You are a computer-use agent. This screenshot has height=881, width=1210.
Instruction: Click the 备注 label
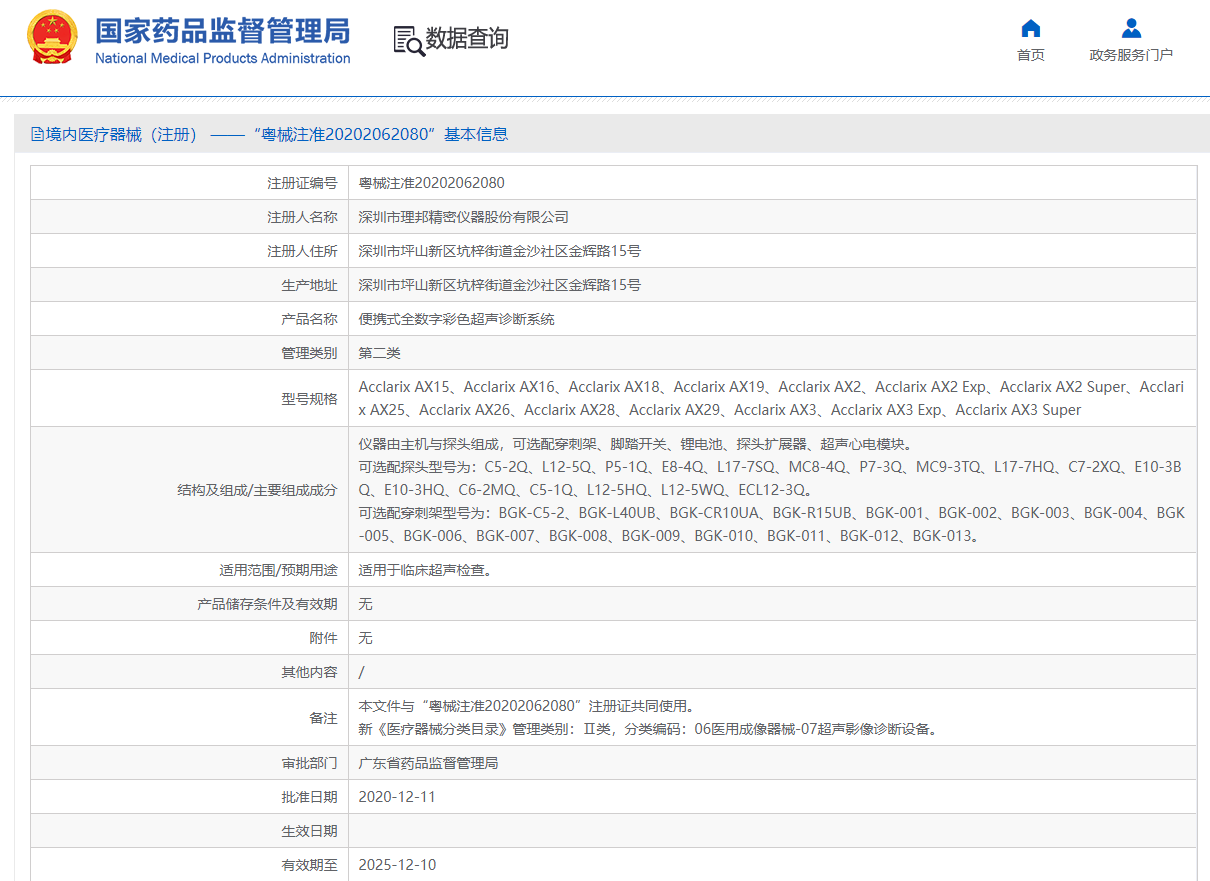tap(323, 717)
